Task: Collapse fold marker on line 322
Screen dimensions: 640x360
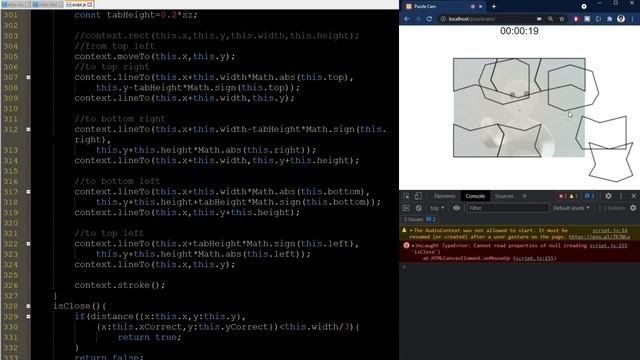Action: 28,244
